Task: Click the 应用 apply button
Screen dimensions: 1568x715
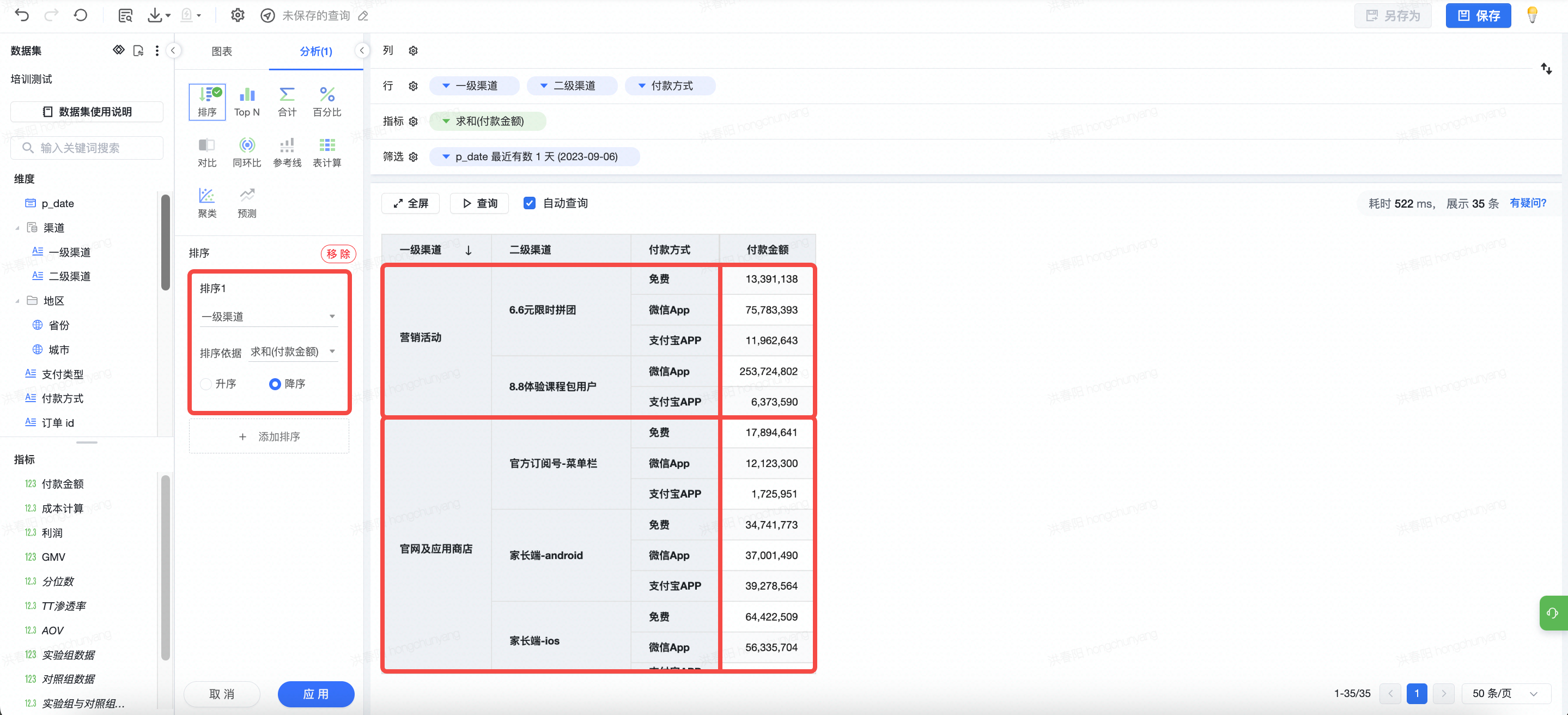Action: (x=316, y=694)
